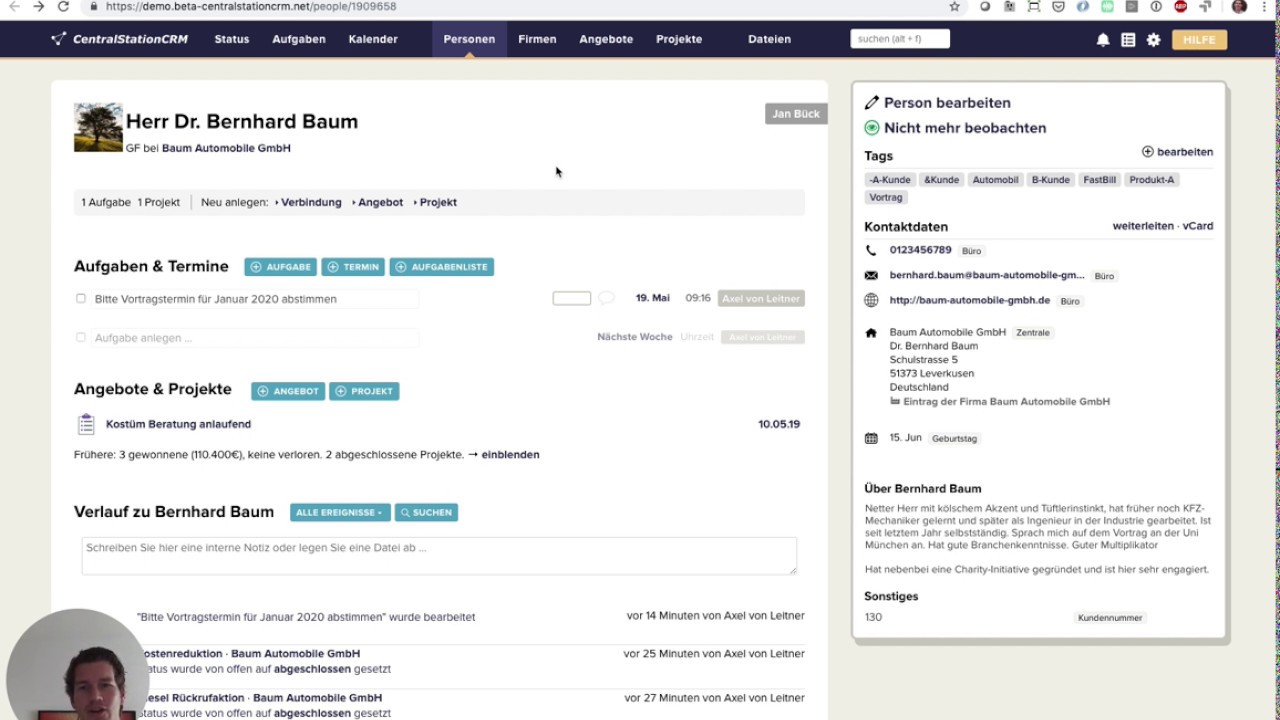This screenshot has width=1280, height=720.
Task: Click the comment bubble icon on the task
Action: coord(606,298)
